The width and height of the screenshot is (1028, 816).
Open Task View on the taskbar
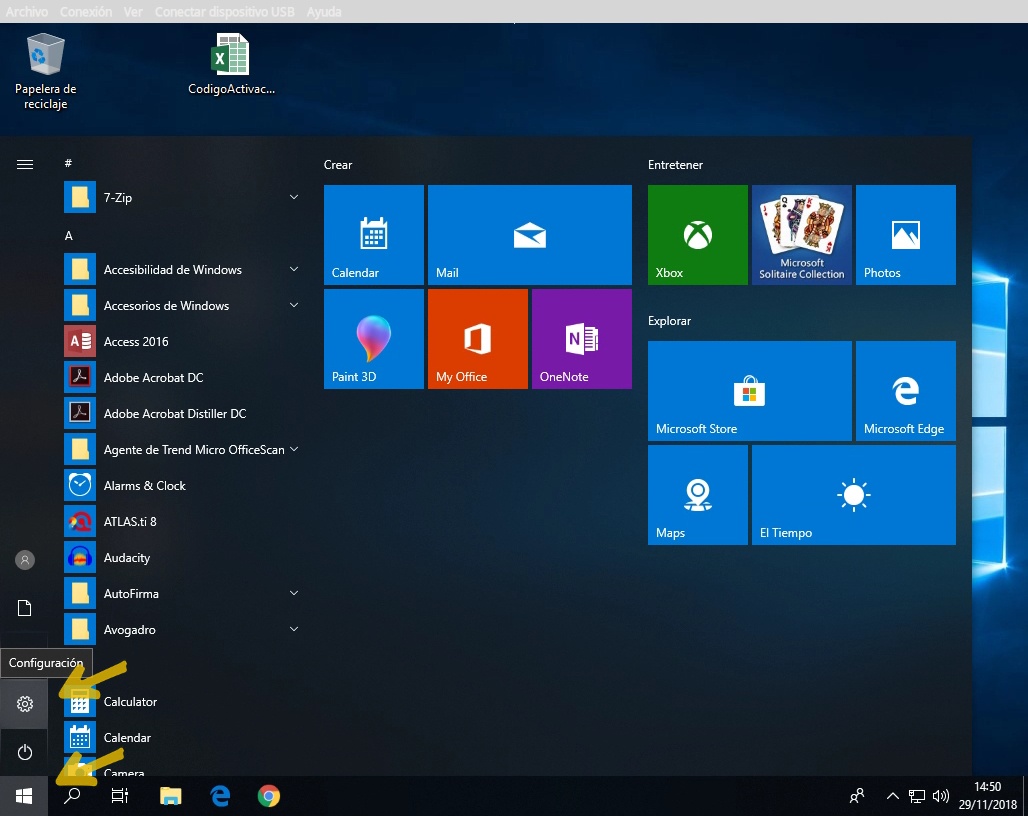pos(120,796)
